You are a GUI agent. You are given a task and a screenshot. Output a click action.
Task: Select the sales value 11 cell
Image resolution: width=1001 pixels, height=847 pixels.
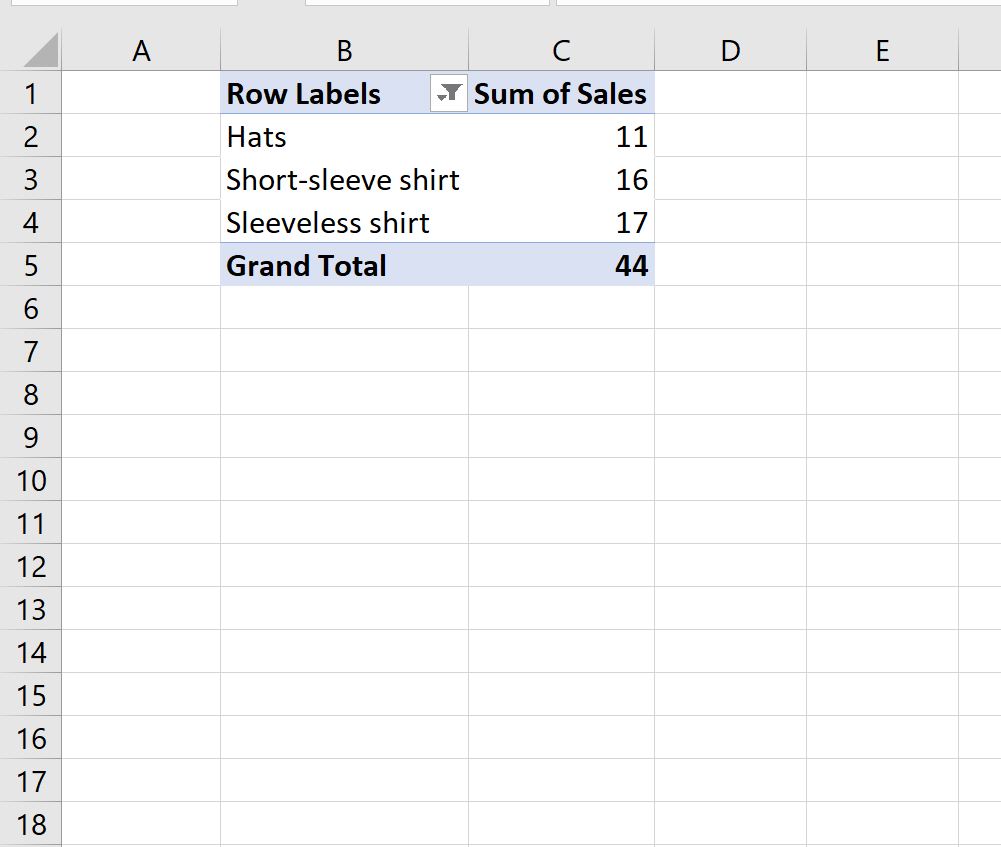561,137
